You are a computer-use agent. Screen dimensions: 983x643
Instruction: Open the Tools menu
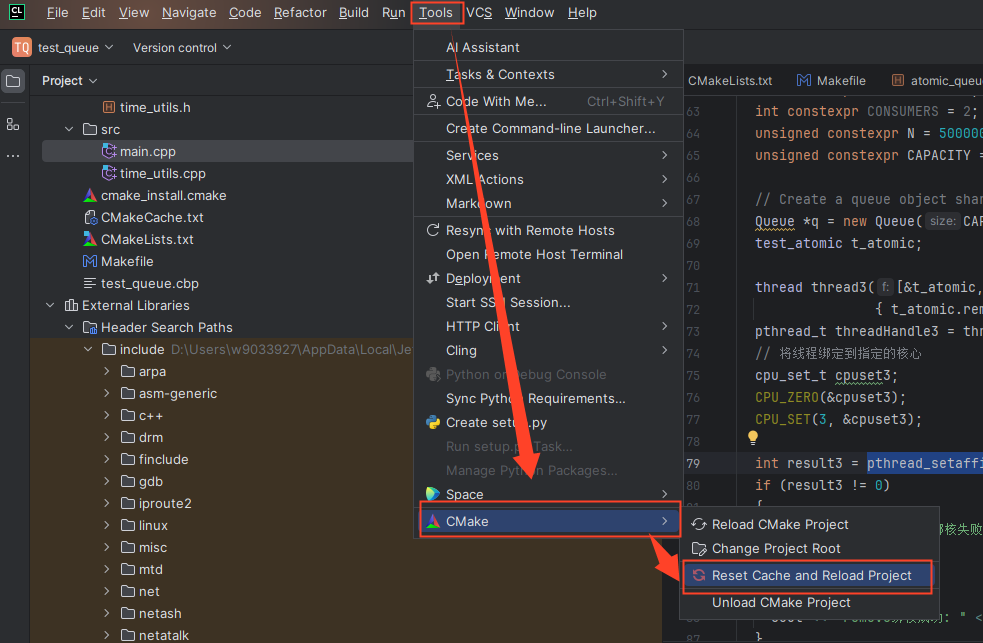click(x=436, y=13)
